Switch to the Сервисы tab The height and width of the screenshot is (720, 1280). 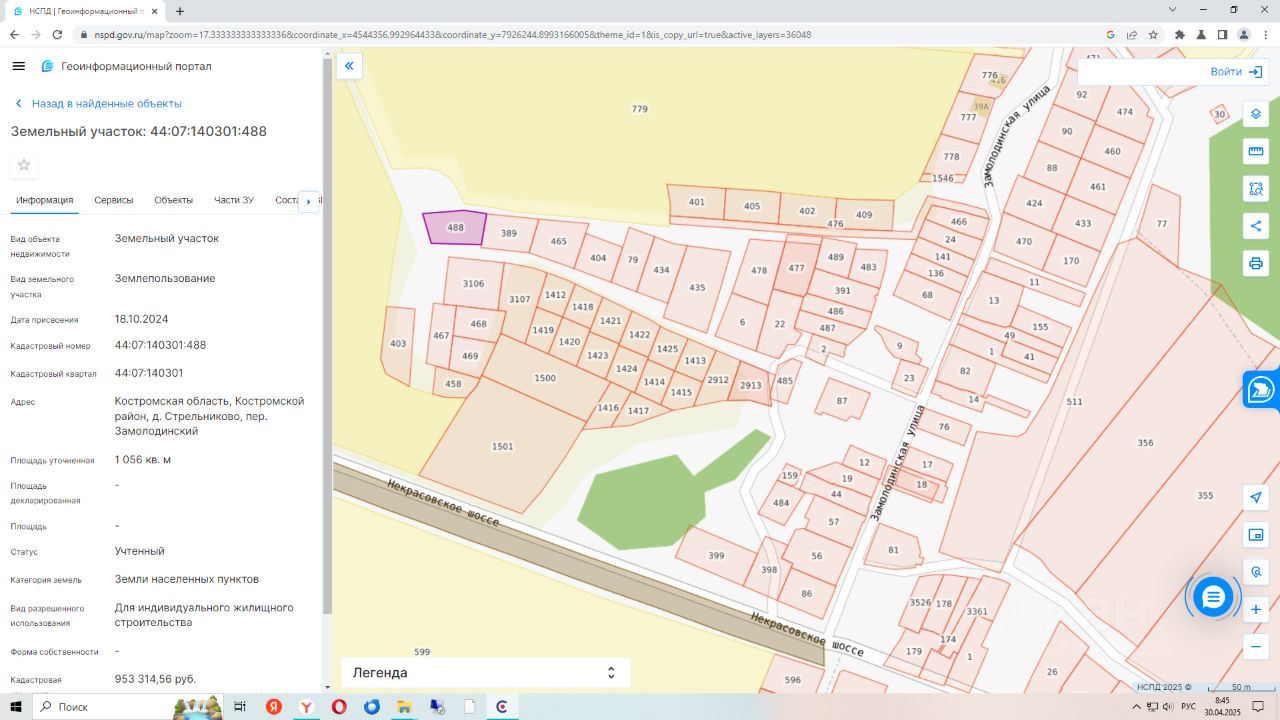[114, 200]
